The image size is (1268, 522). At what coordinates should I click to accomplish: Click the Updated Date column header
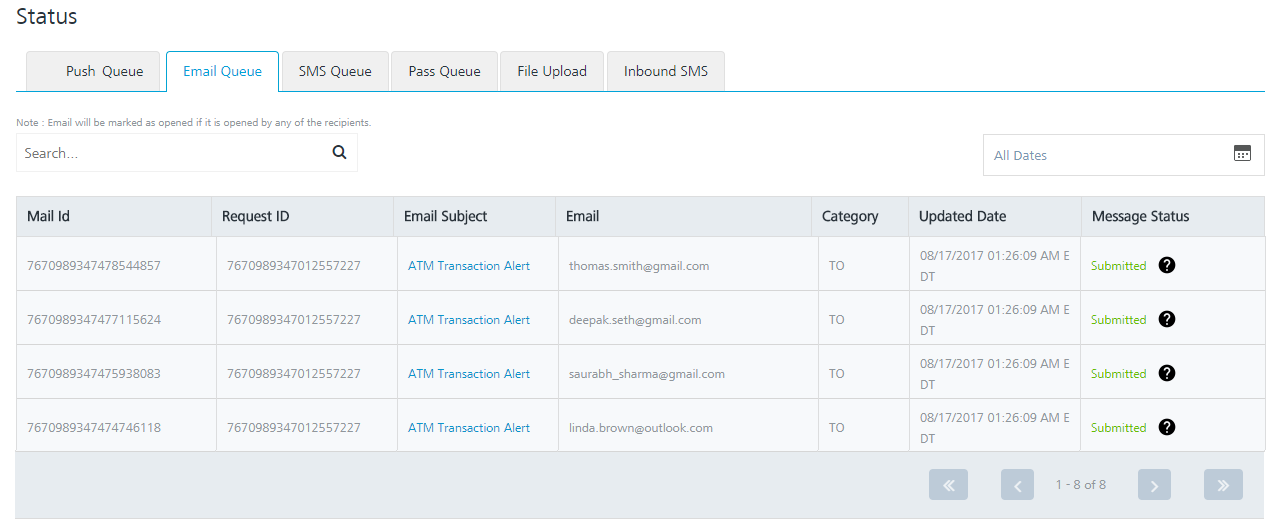click(x=962, y=216)
